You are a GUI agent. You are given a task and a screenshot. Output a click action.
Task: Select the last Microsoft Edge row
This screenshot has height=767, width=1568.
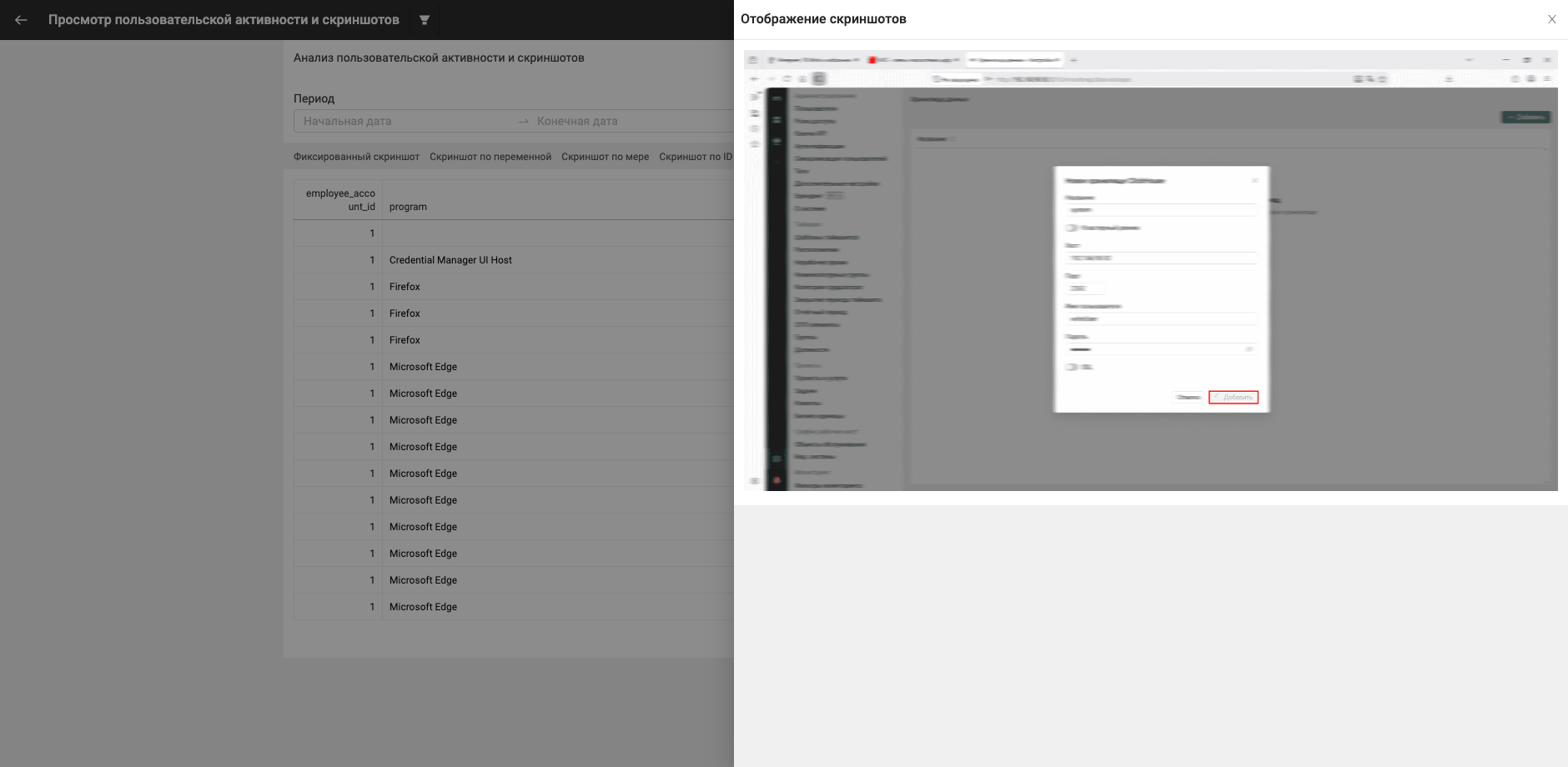coord(514,607)
